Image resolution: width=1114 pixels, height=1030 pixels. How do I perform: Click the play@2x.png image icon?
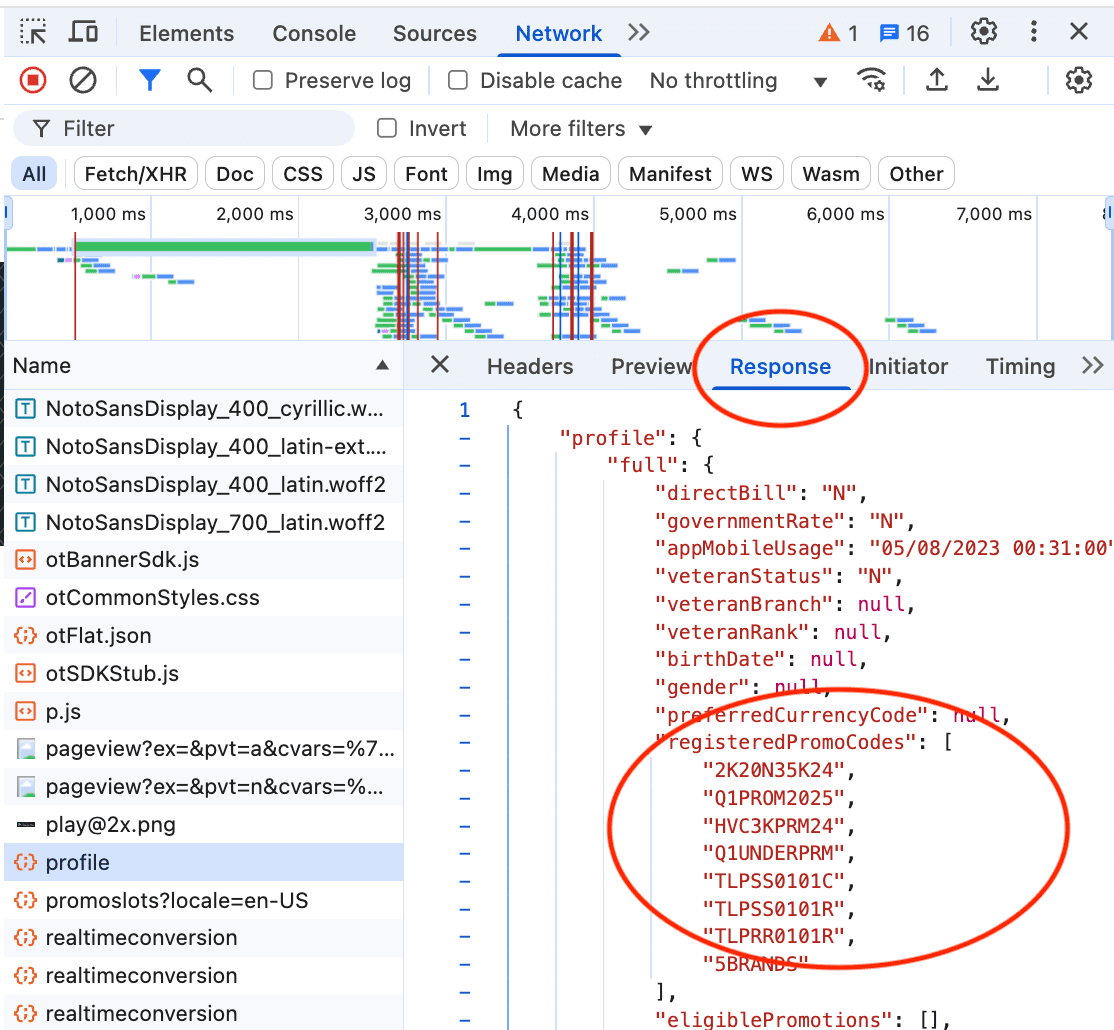coord(26,825)
